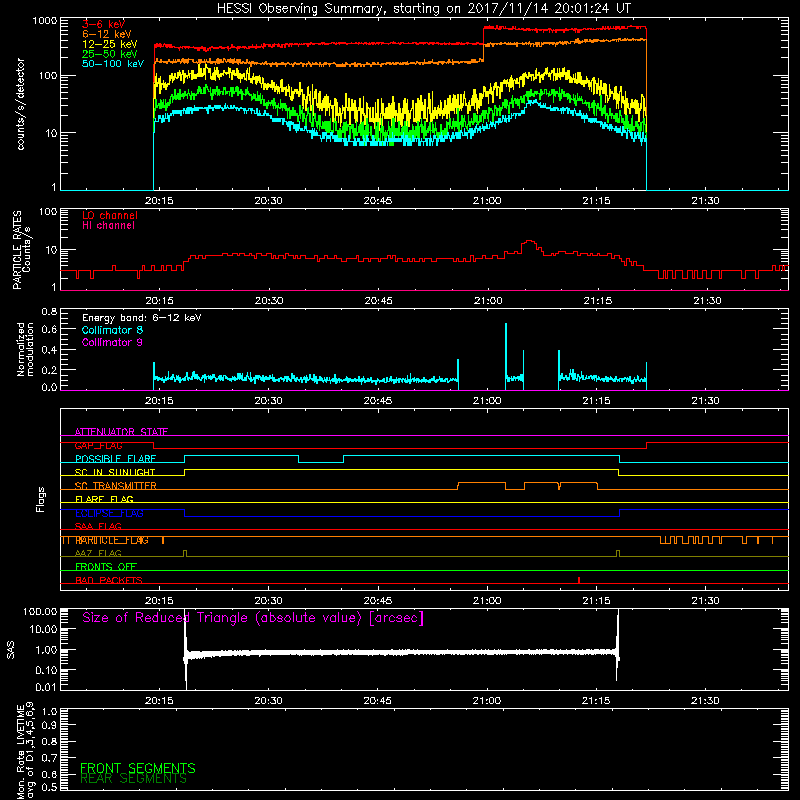Select the green 25-50 keV legend label

[x=110, y=54]
